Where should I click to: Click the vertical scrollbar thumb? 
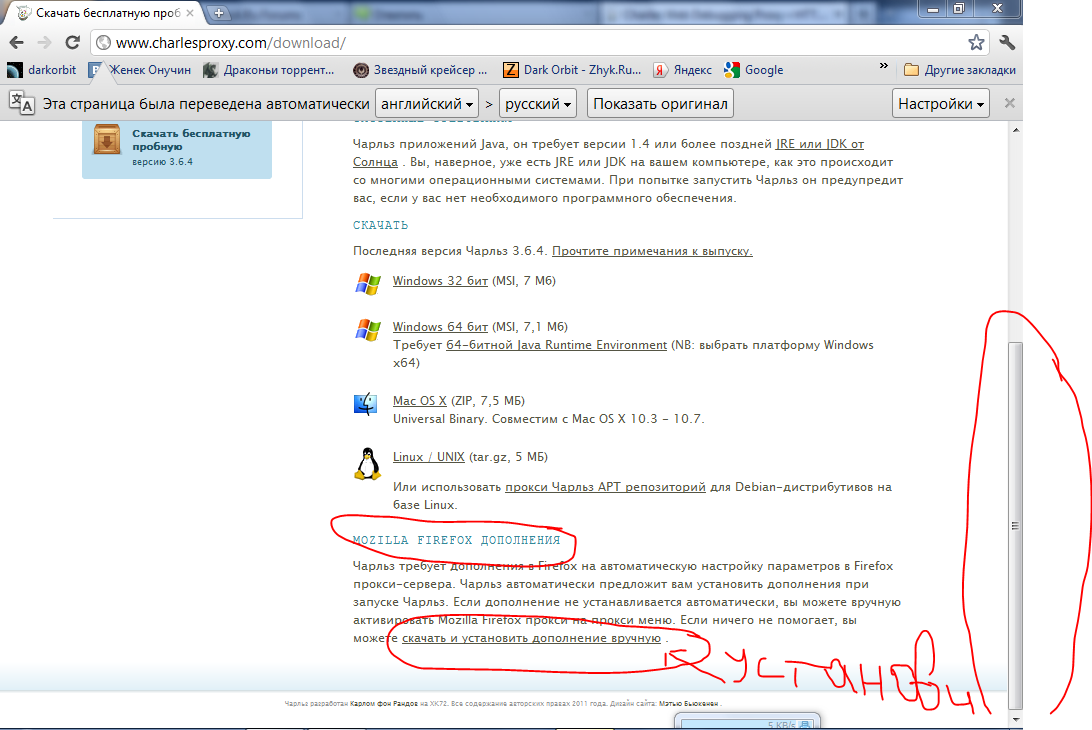1016,526
